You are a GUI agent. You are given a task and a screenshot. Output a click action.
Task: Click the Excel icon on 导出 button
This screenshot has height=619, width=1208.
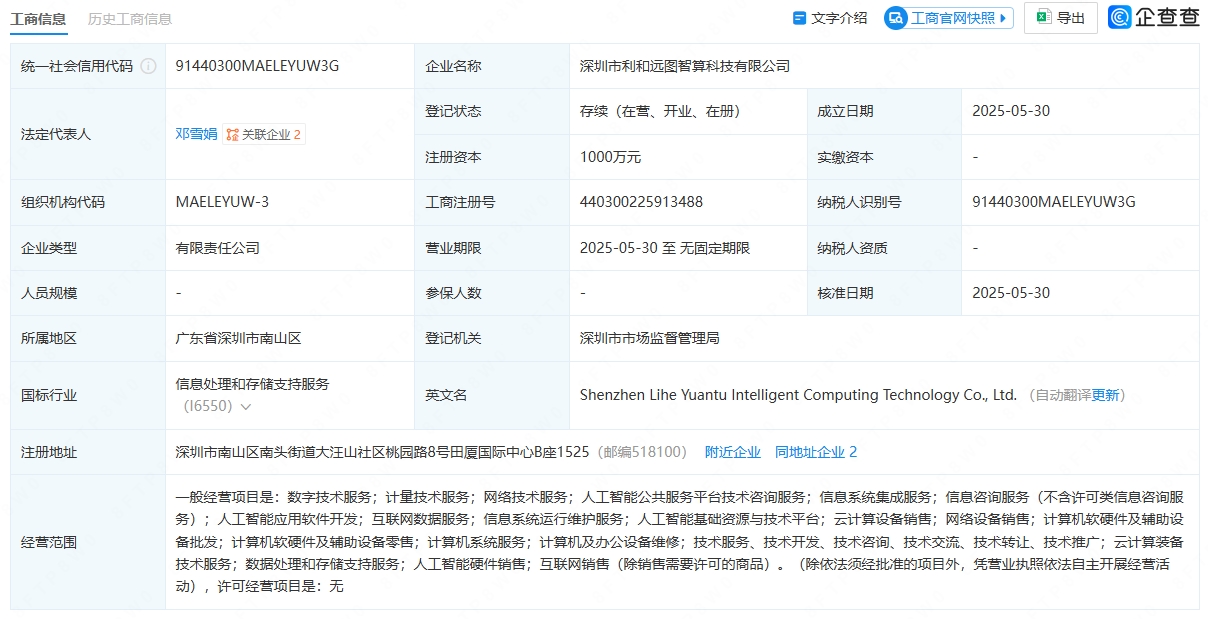click(1043, 18)
